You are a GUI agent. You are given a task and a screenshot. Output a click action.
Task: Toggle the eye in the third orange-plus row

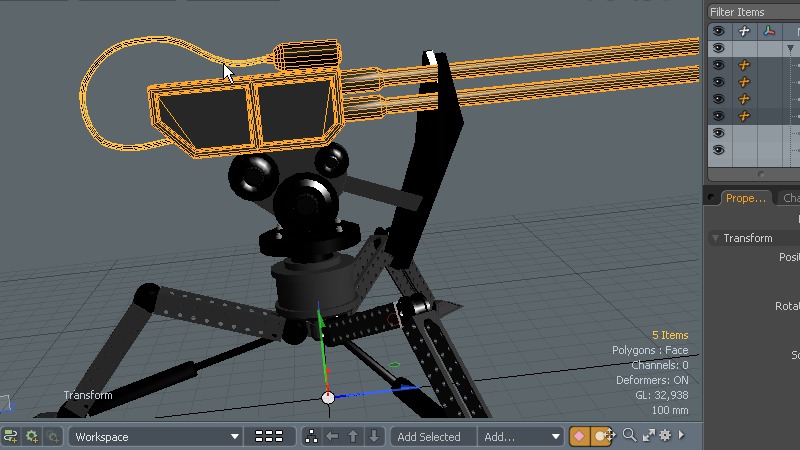pos(718,99)
